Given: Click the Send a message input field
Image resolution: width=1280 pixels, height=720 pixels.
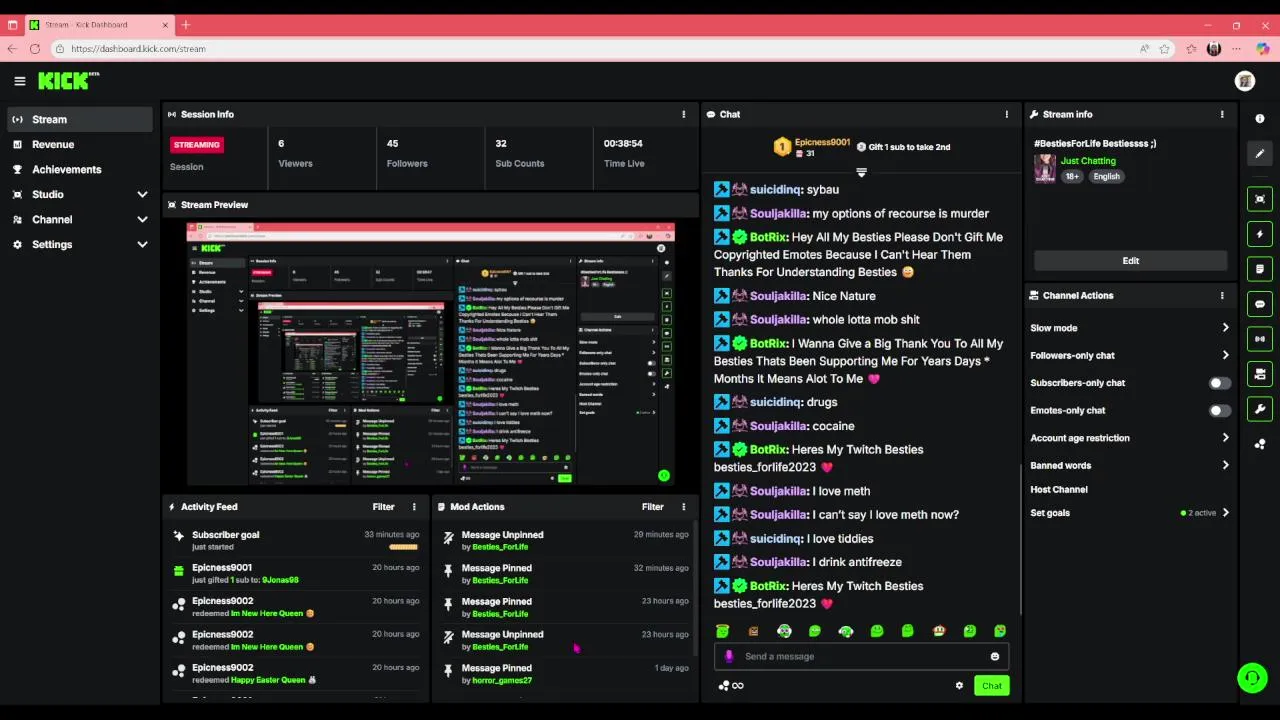Looking at the screenshot, I should tap(862, 657).
